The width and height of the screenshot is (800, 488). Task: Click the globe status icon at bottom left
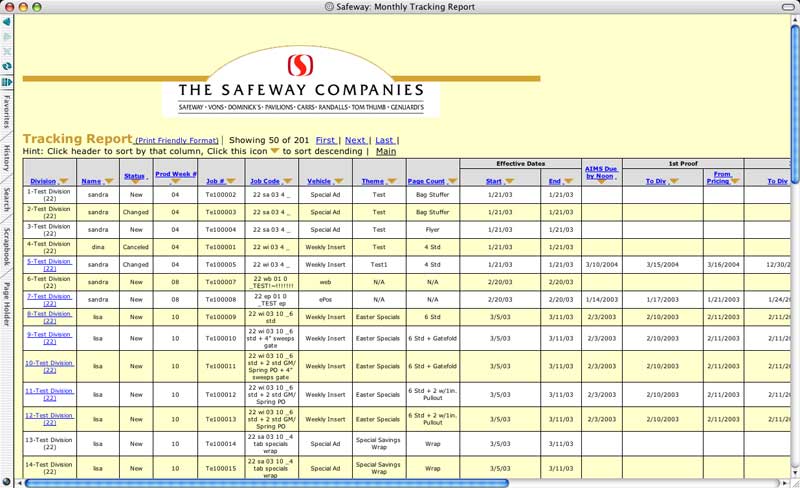click(6, 482)
